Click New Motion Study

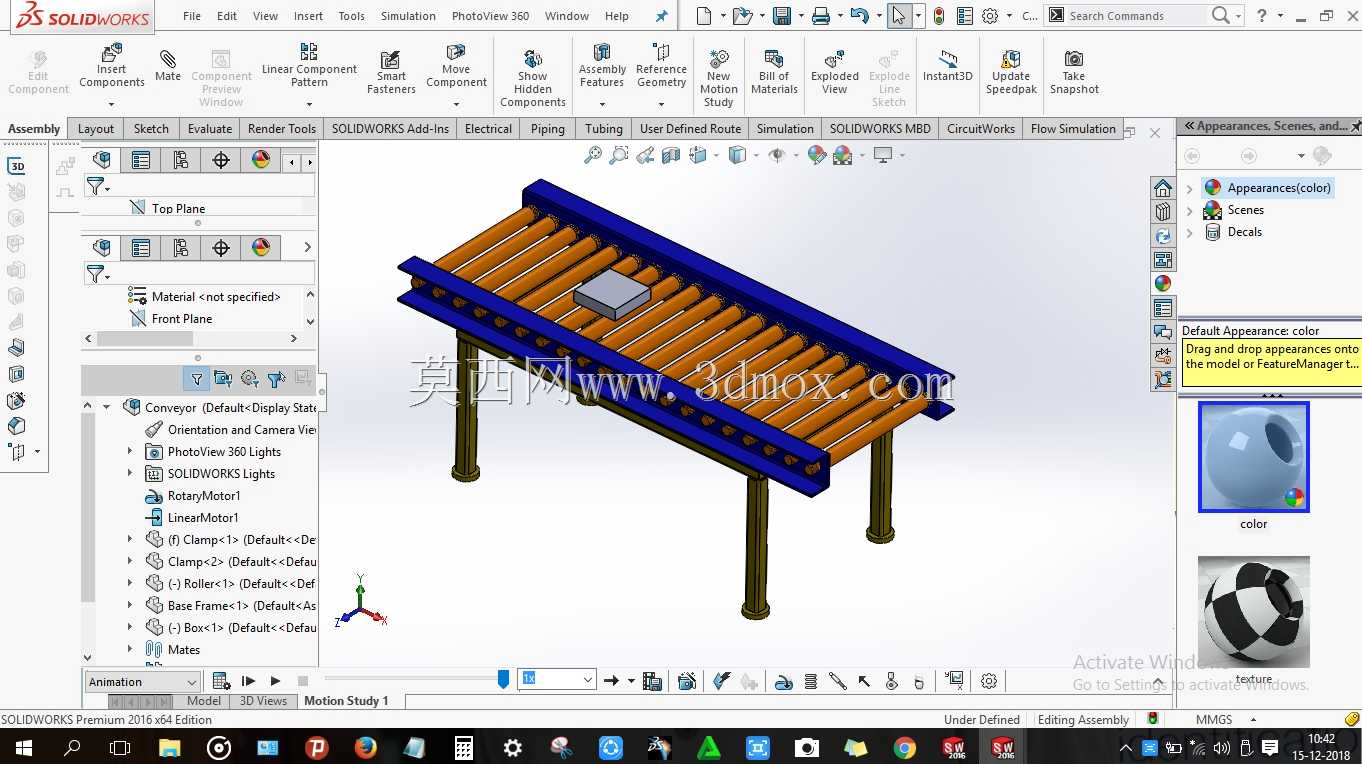tap(718, 78)
